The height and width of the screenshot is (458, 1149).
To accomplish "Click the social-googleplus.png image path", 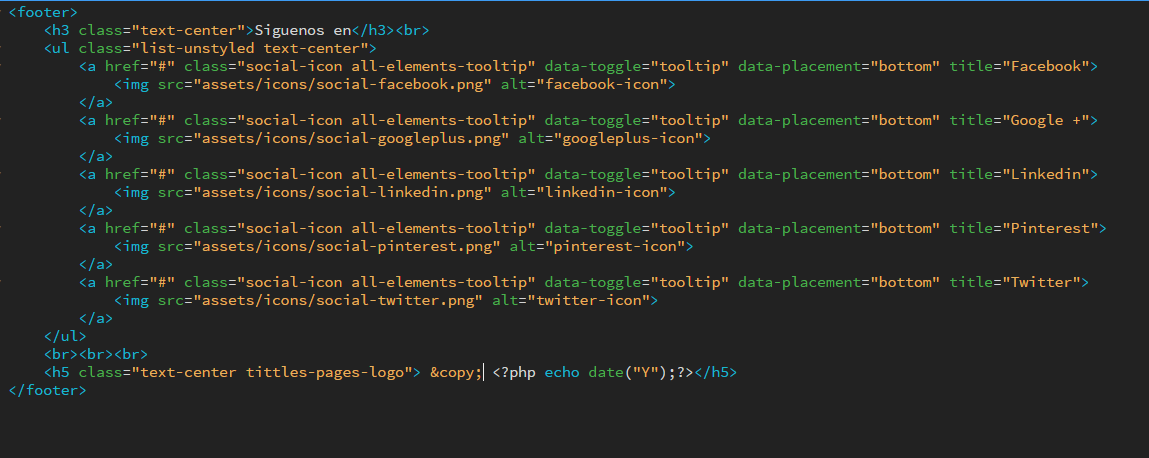I will coord(351,138).
